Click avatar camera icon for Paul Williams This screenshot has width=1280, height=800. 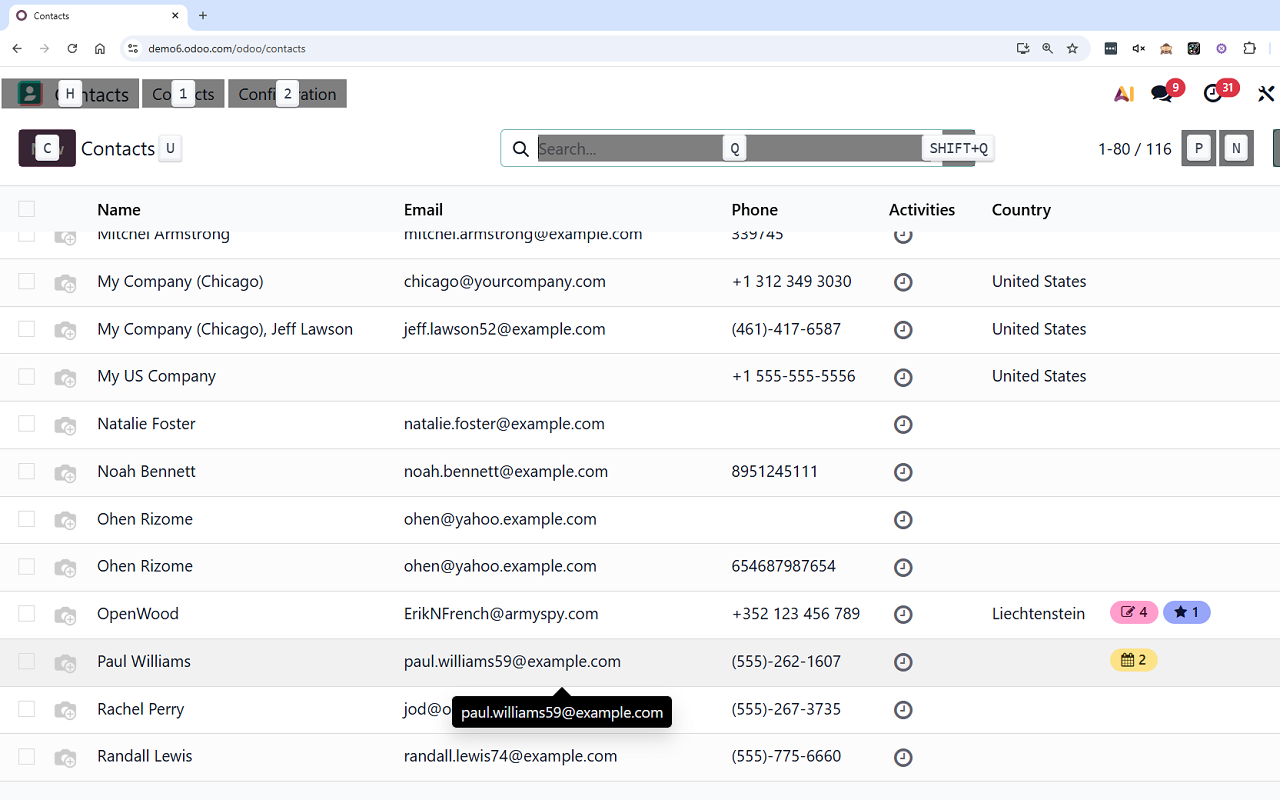pyautogui.click(x=65, y=662)
